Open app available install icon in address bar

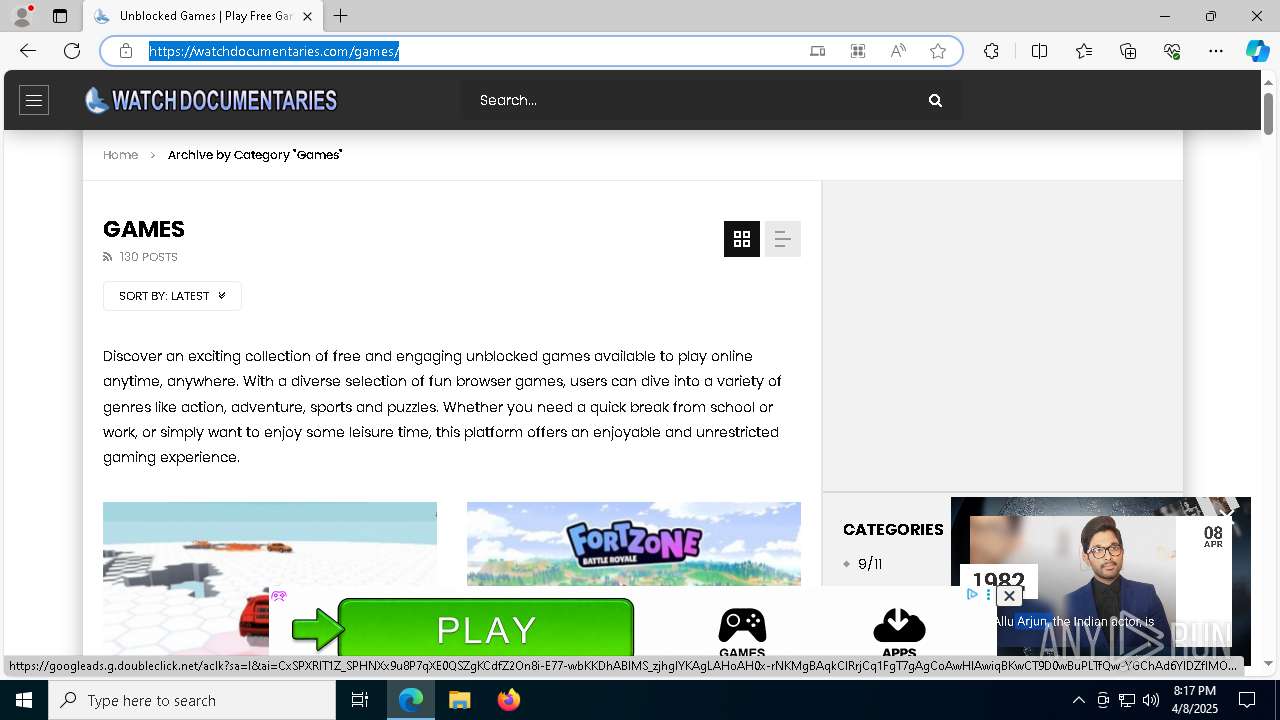tap(818, 51)
